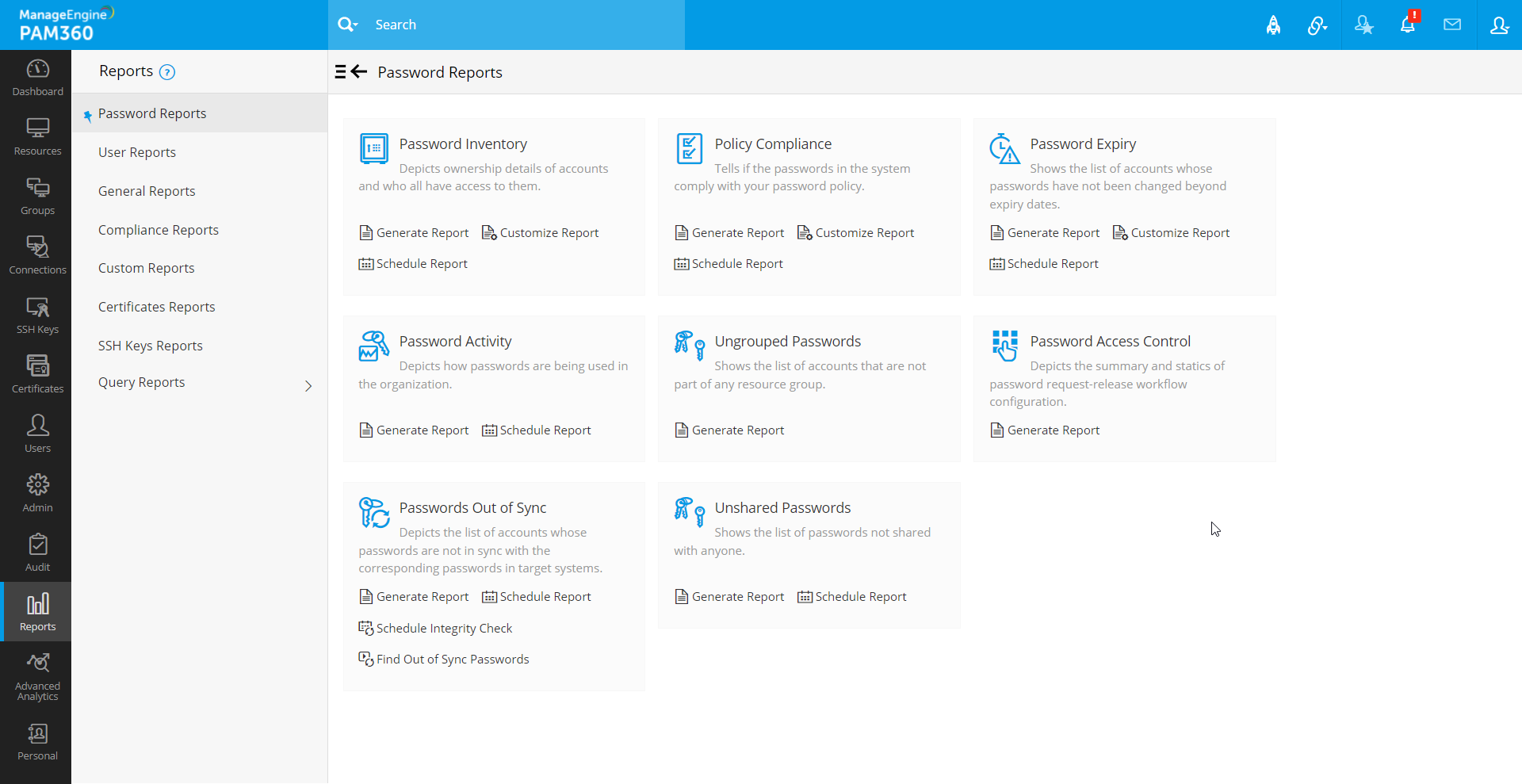Select Certificates Reports in the left menu
The image size is (1522, 784).
pyautogui.click(x=157, y=307)
